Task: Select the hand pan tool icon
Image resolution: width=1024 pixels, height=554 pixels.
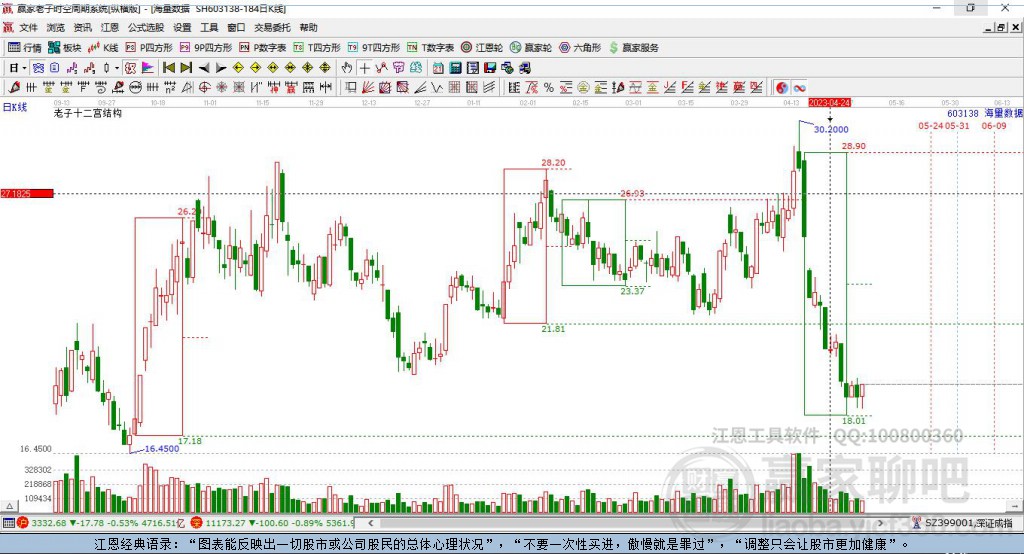Action: coord(347,68)
